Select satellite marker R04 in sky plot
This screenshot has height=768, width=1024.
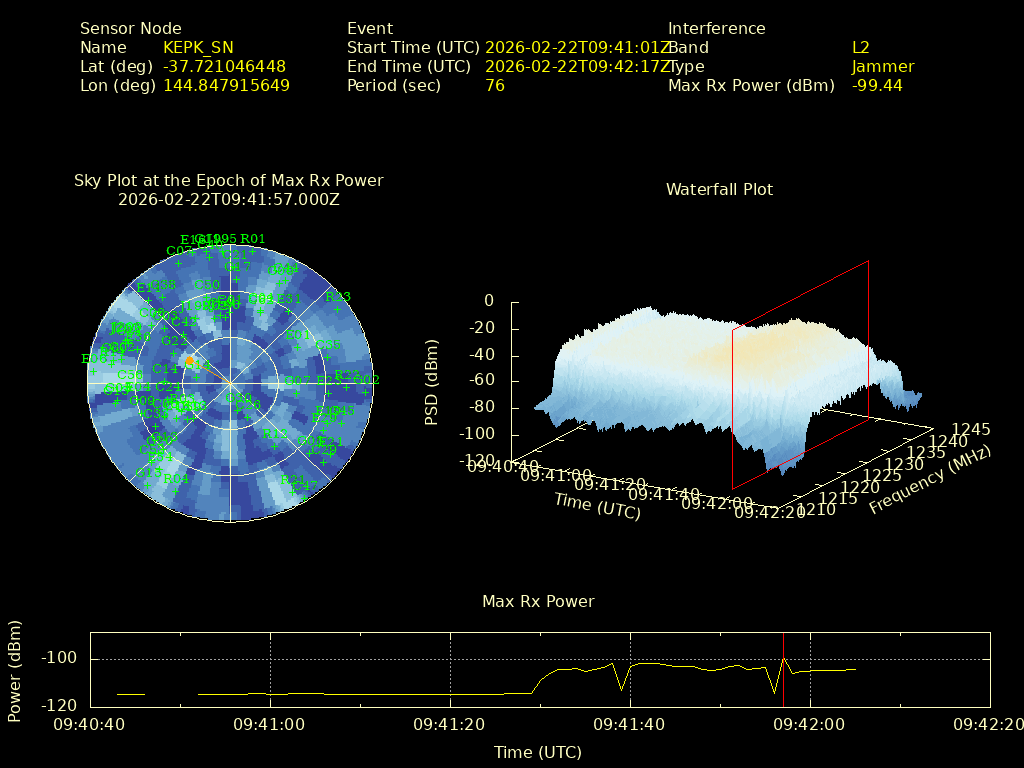click(176, 480)
